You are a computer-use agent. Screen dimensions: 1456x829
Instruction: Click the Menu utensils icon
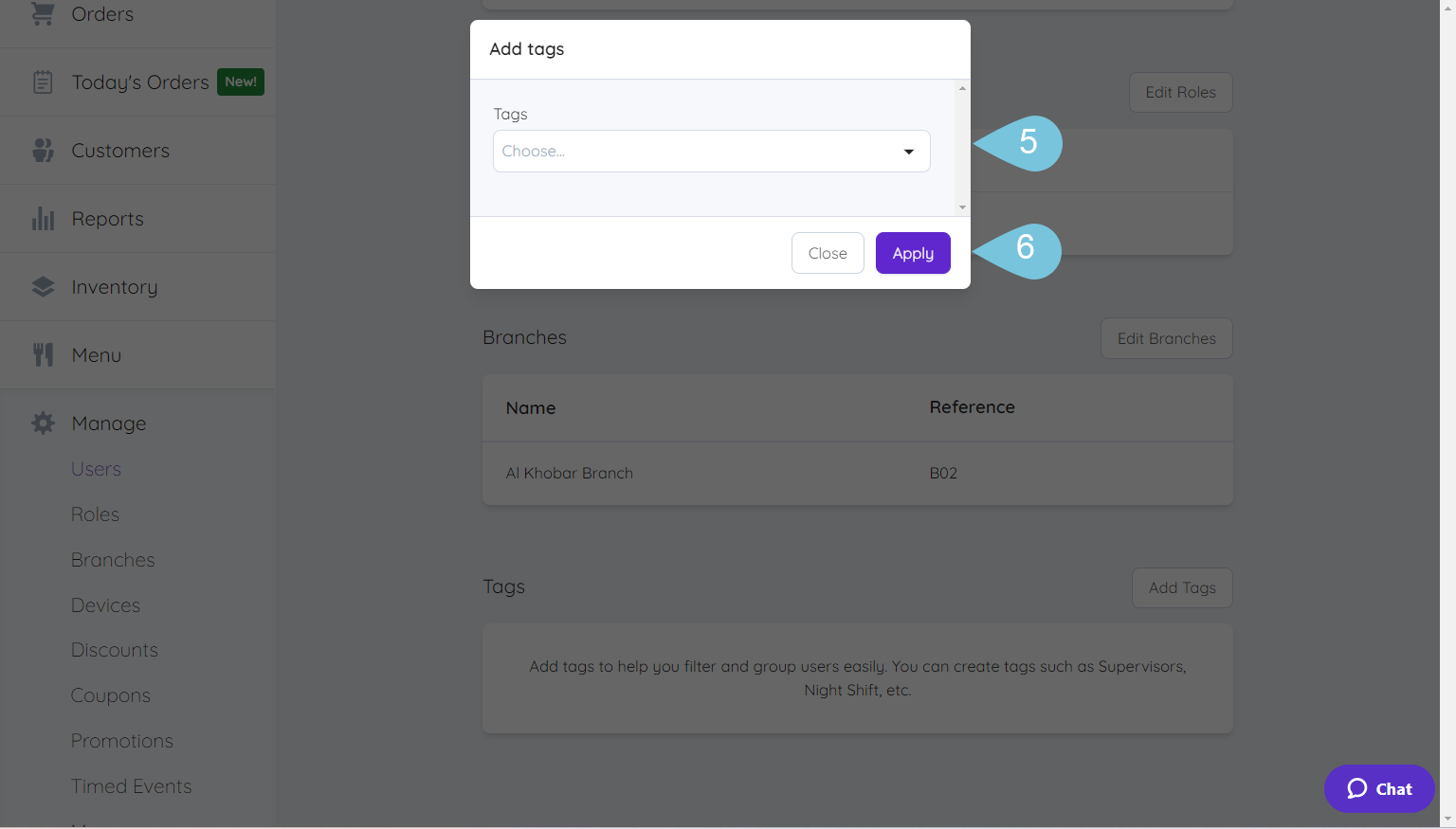[x=42, y=354]
